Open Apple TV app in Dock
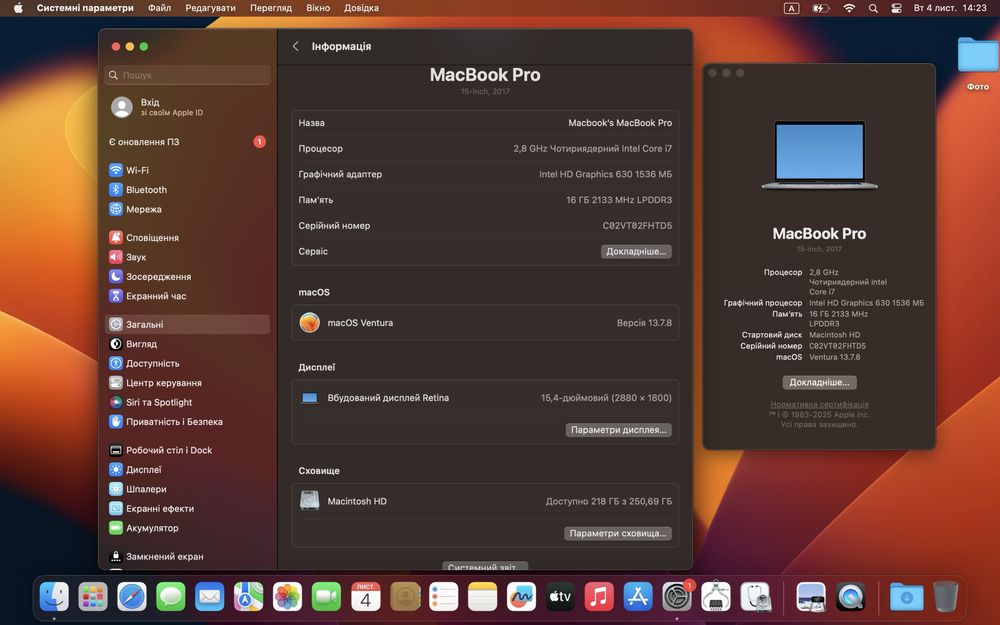The height and width of the screenshot is (625, 1000). 560,597
